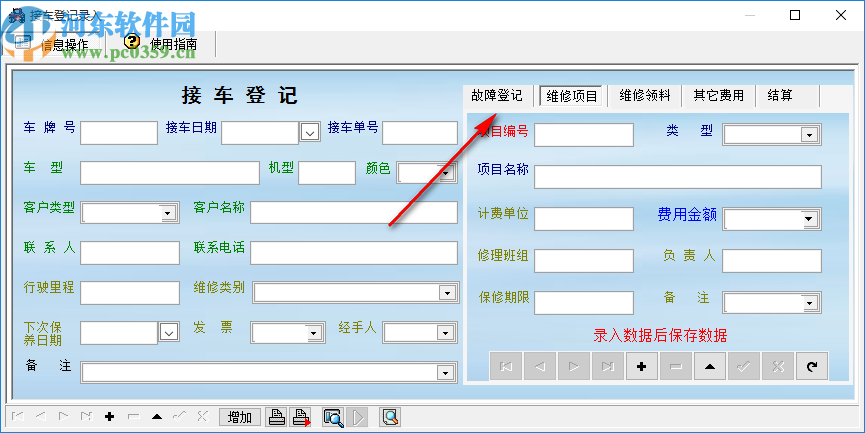Screen dimensions: 865x433
Task: Expand the 发票 dropdown
Action: (x=314, y=333)
